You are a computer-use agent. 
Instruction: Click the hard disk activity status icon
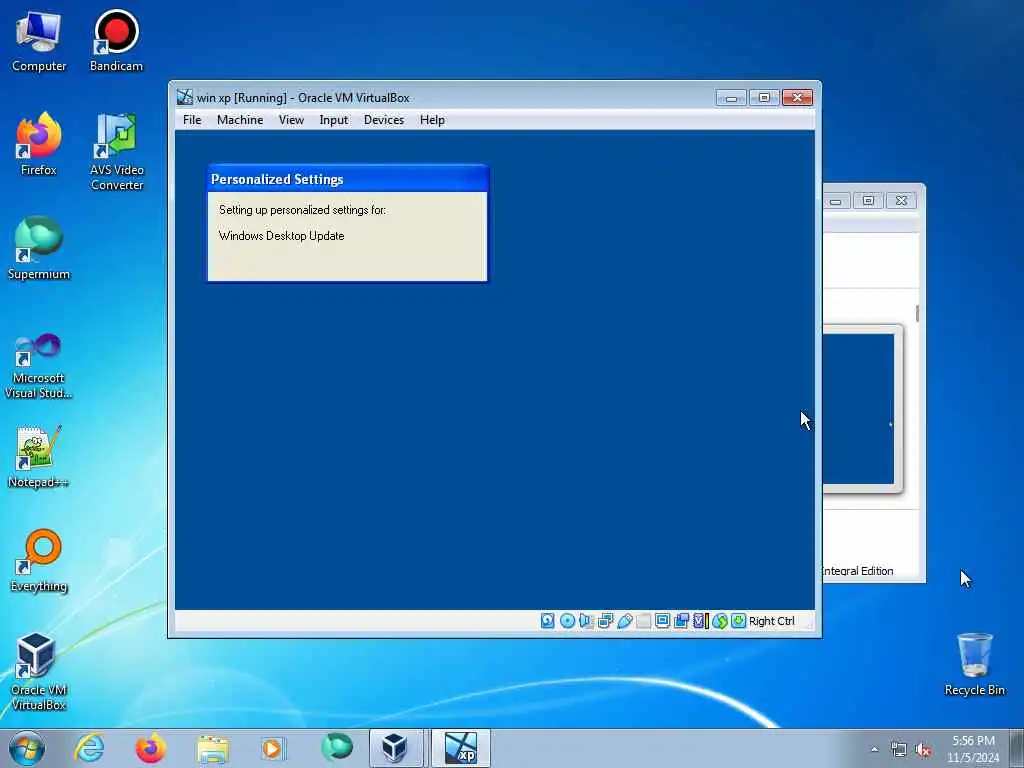(x=547, y=620)
